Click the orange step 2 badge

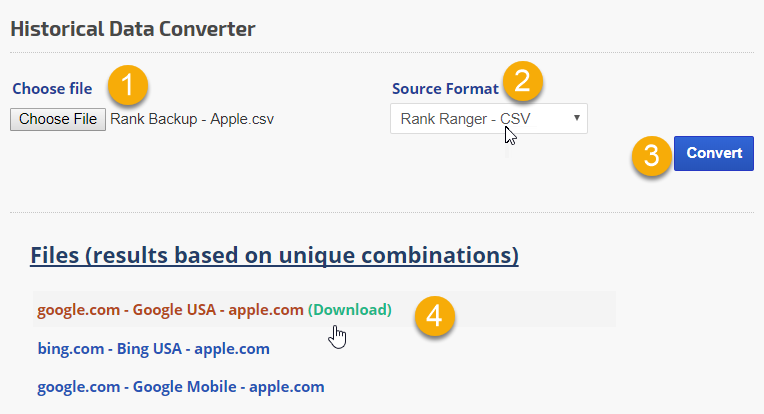coord(521,81)
